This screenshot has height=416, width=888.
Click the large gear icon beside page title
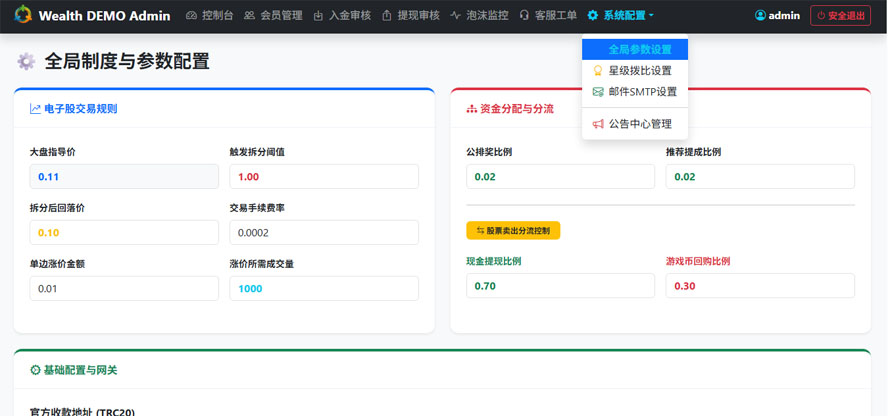26,61
